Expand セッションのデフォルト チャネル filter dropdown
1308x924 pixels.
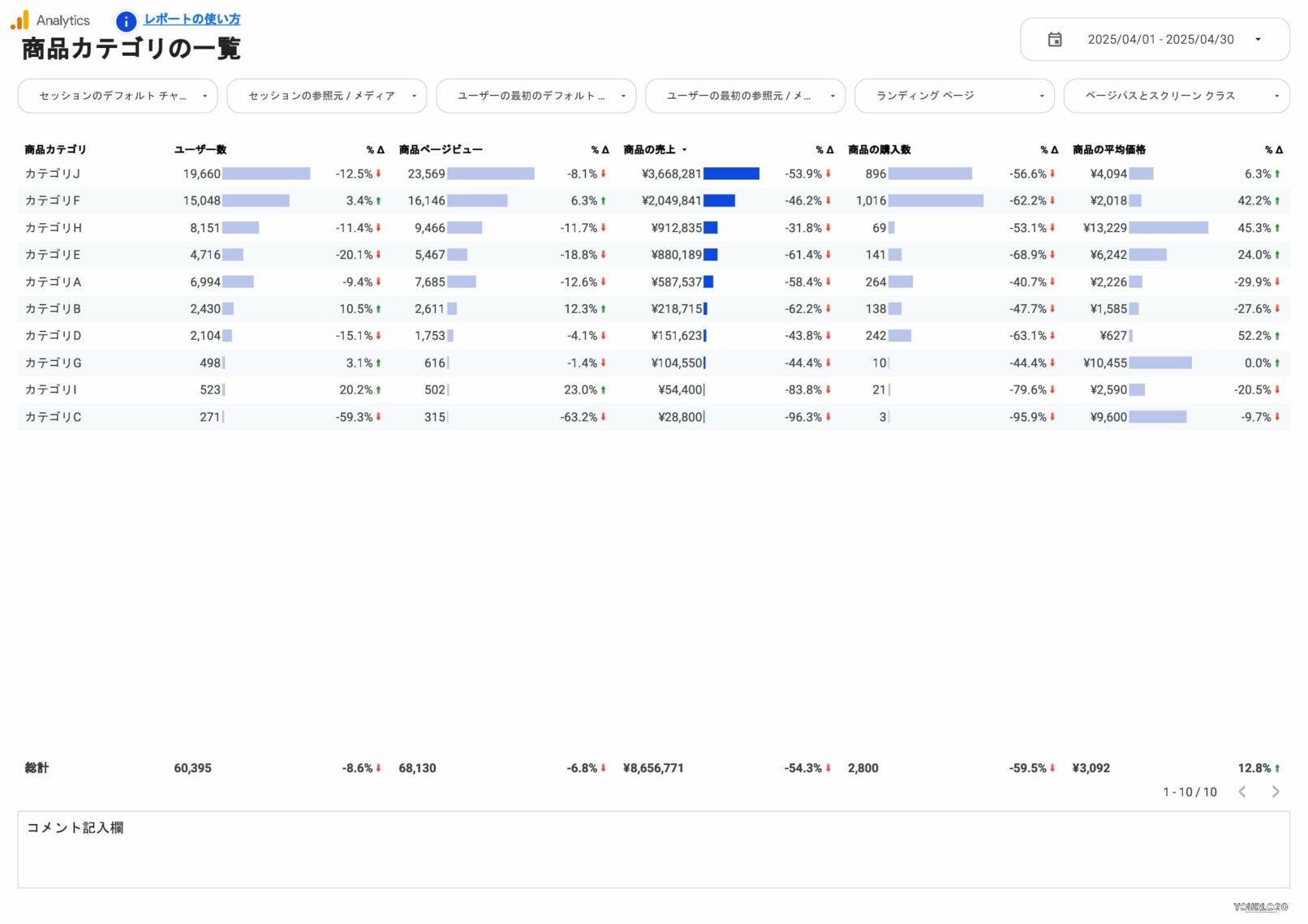[x=118, y=96]
